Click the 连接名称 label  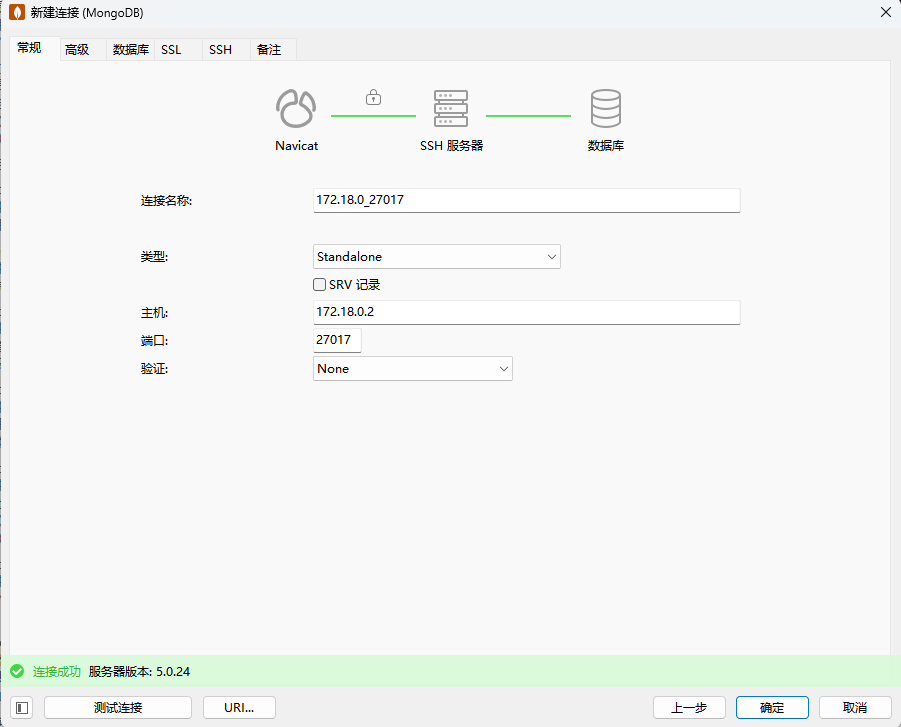pos(166,201)
